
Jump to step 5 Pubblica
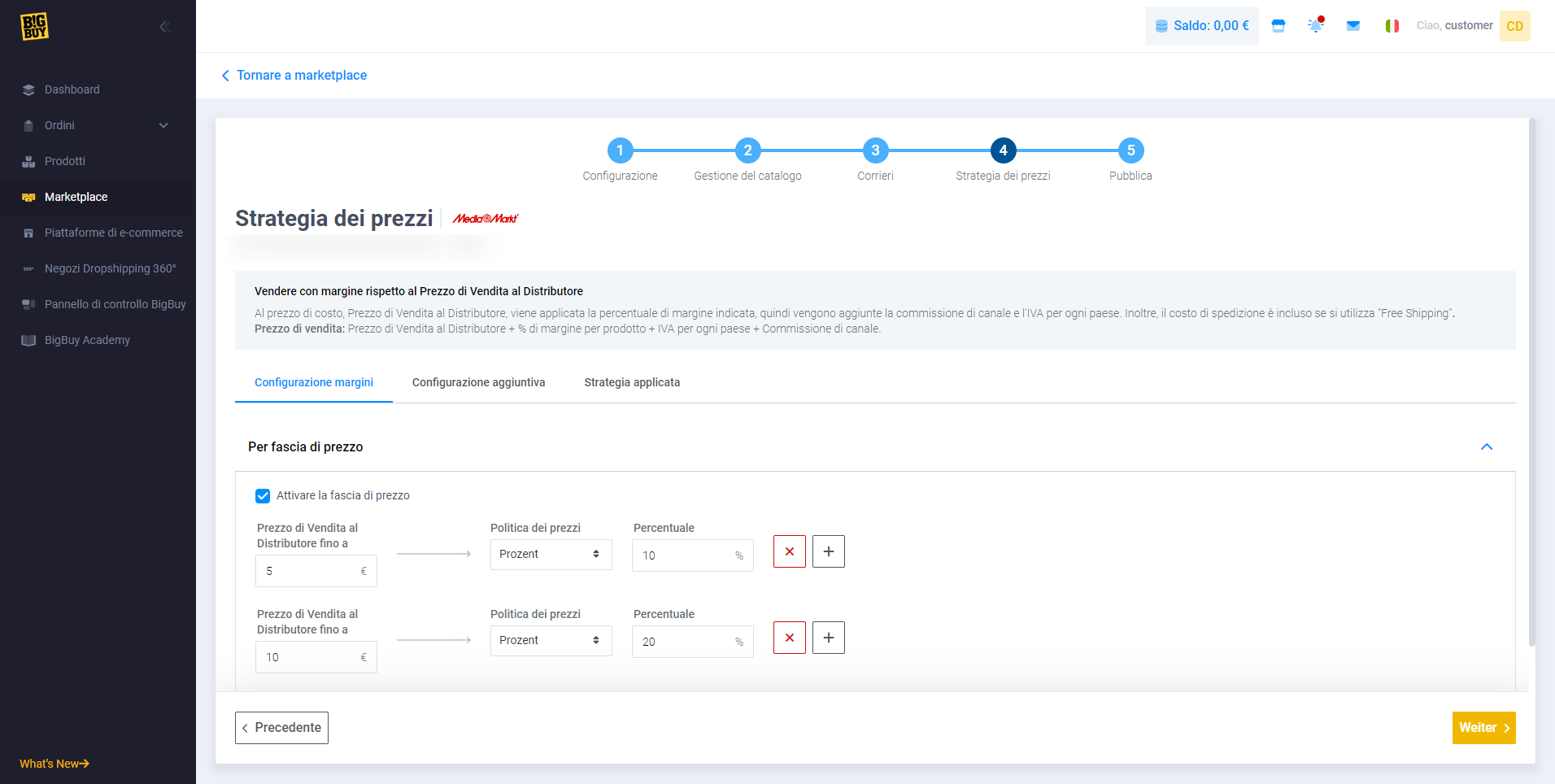tap(1130, 150)
